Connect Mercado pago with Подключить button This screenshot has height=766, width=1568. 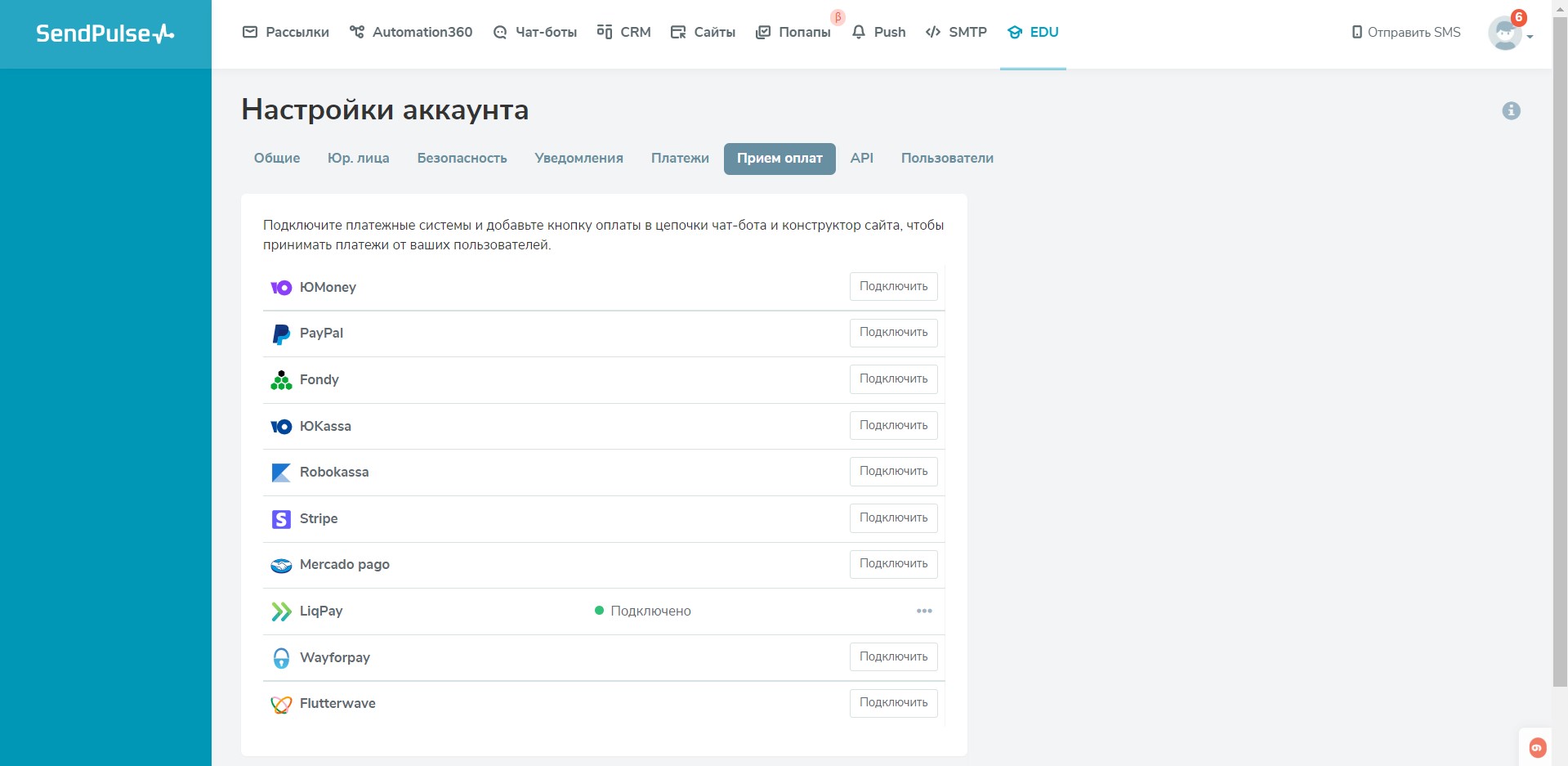[894, 564]
